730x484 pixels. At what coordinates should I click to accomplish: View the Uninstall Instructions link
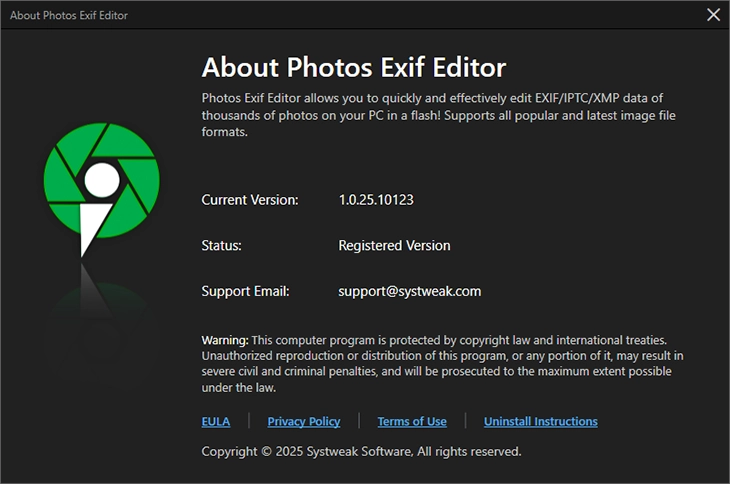tap(541, 422)
